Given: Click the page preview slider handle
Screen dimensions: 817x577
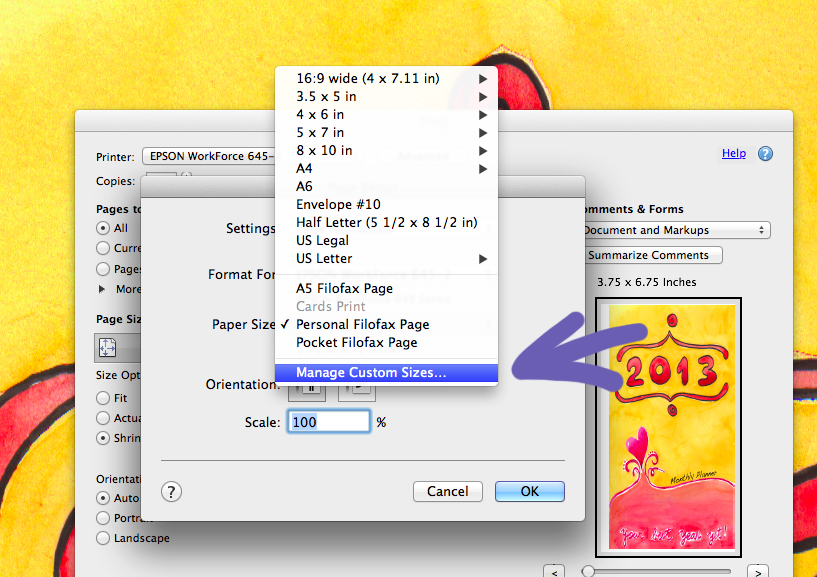Looking at the screenshot, I should click(589, 571).
